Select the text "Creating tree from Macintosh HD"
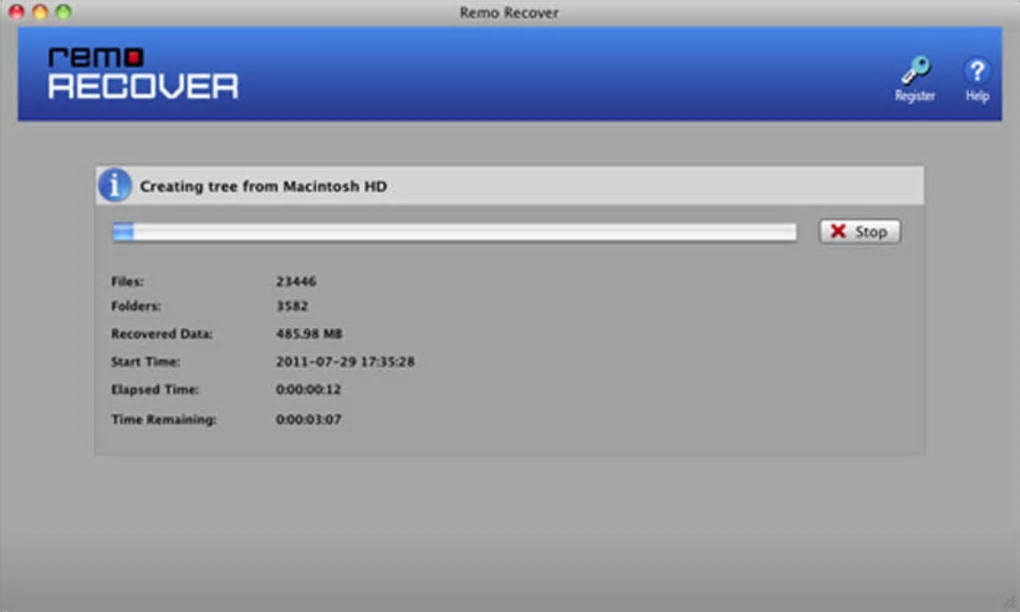This screenshot has height=612, width=1020. [263, 187]
